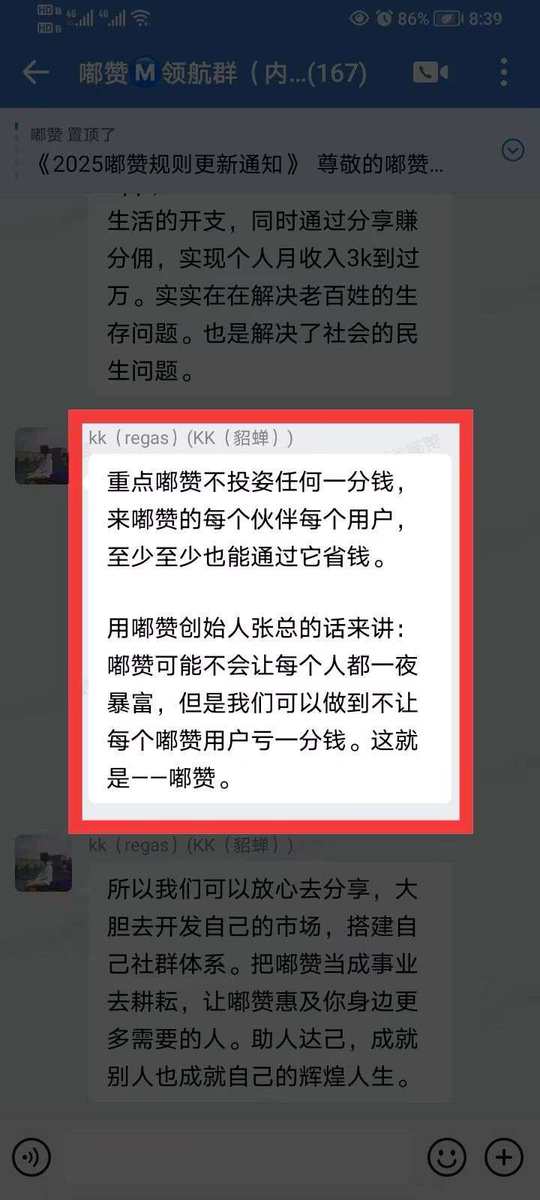Tap the alarm clock status icon
Image resolution: width=540 pixels, height=1200 pixels.
click(385, 18)
